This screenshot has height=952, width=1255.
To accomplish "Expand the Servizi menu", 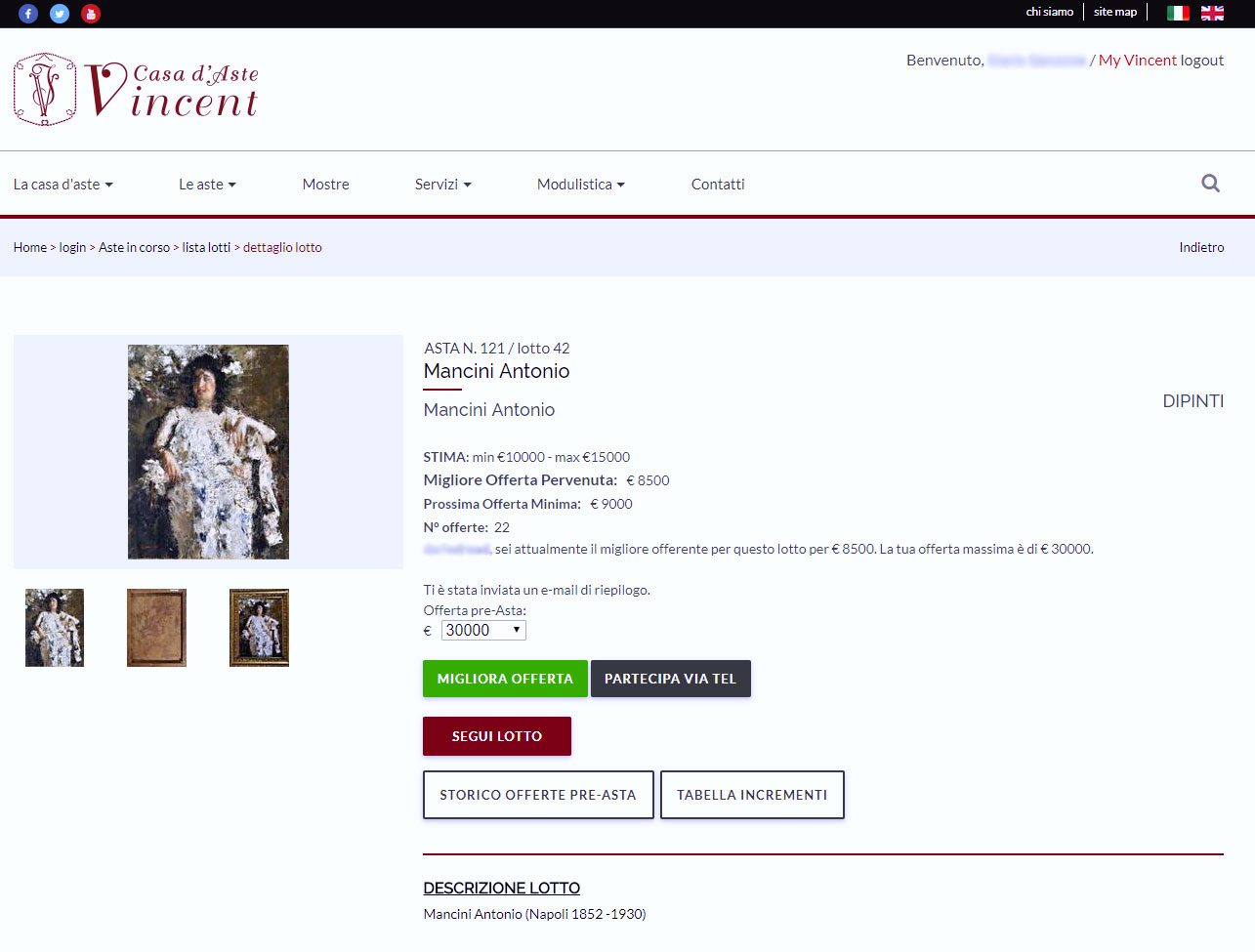I will click(443, 185).
